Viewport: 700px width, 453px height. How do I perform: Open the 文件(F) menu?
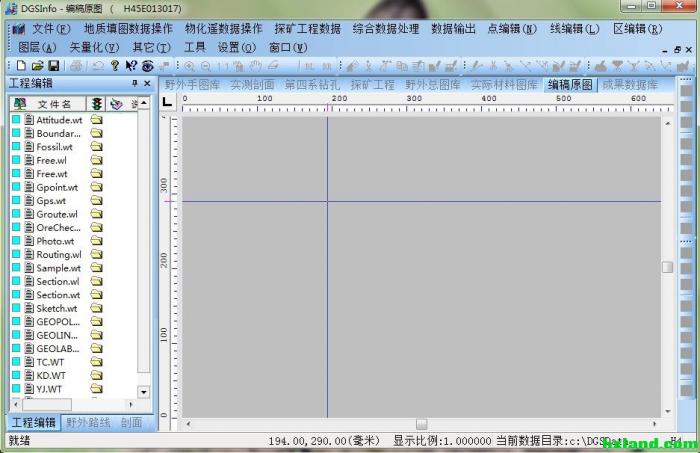(51, 29)
